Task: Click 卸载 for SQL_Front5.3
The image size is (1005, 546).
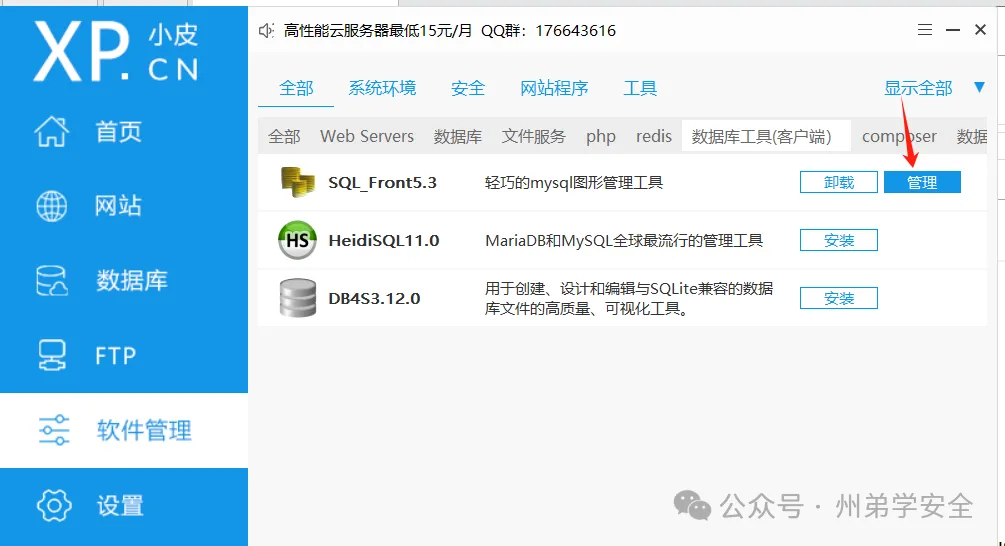Action: 839,182
